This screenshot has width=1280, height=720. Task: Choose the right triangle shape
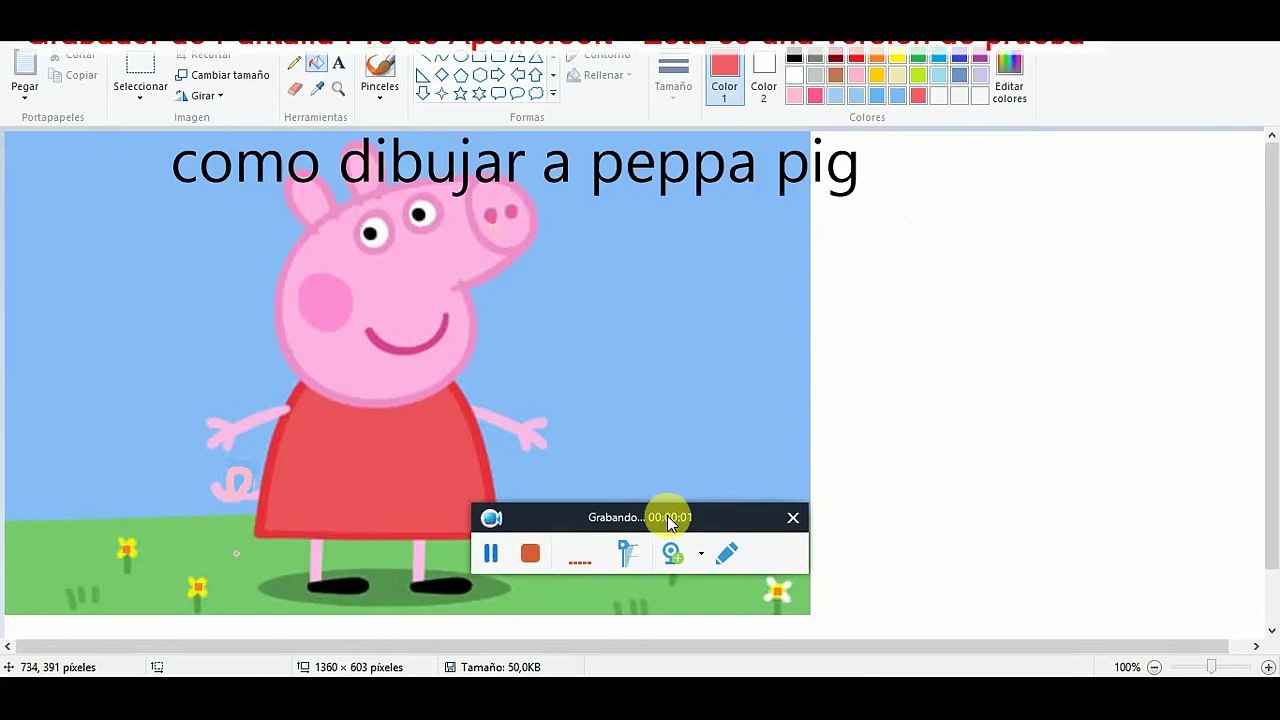point(422,75)
